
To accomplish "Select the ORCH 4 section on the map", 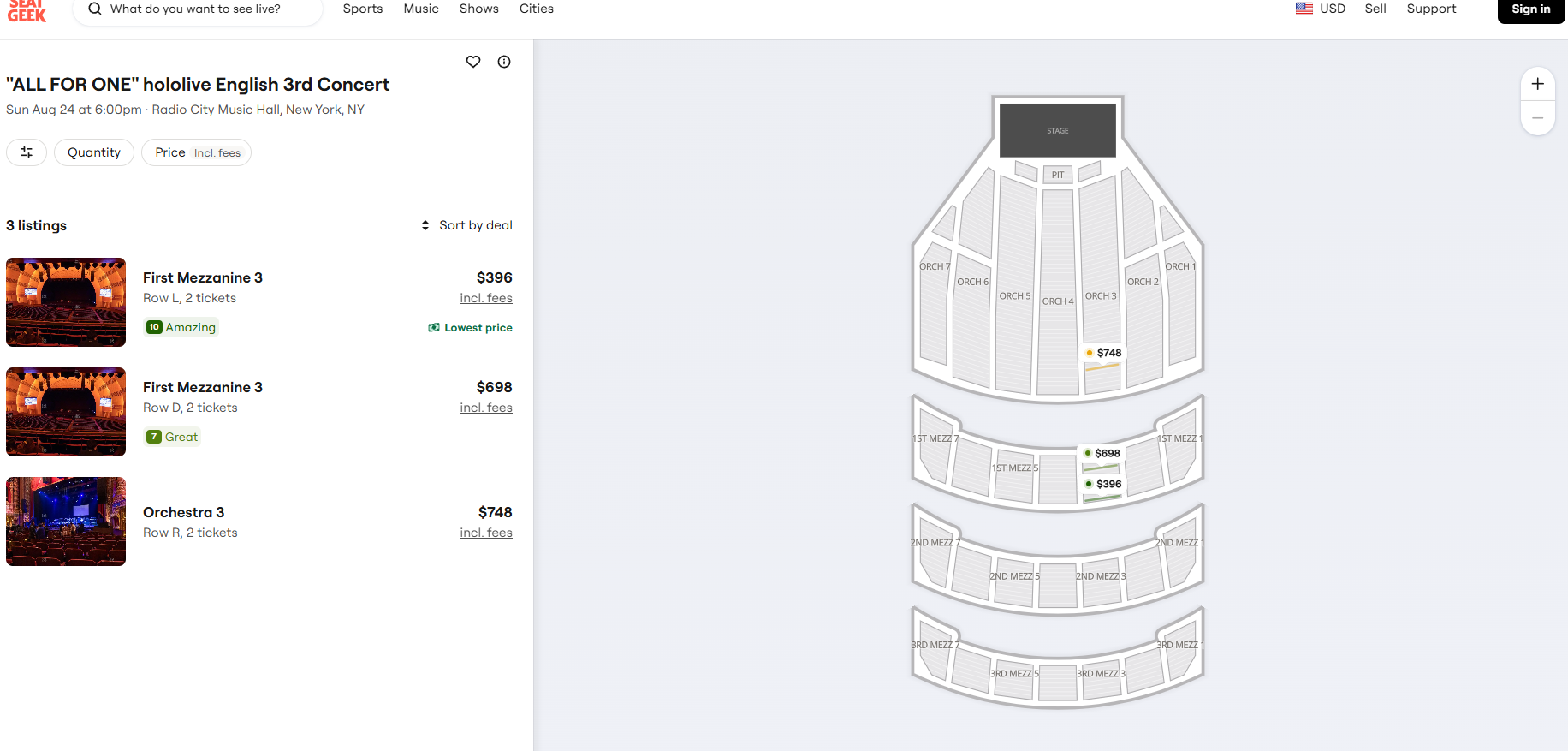I will (x=1058, y=291).
